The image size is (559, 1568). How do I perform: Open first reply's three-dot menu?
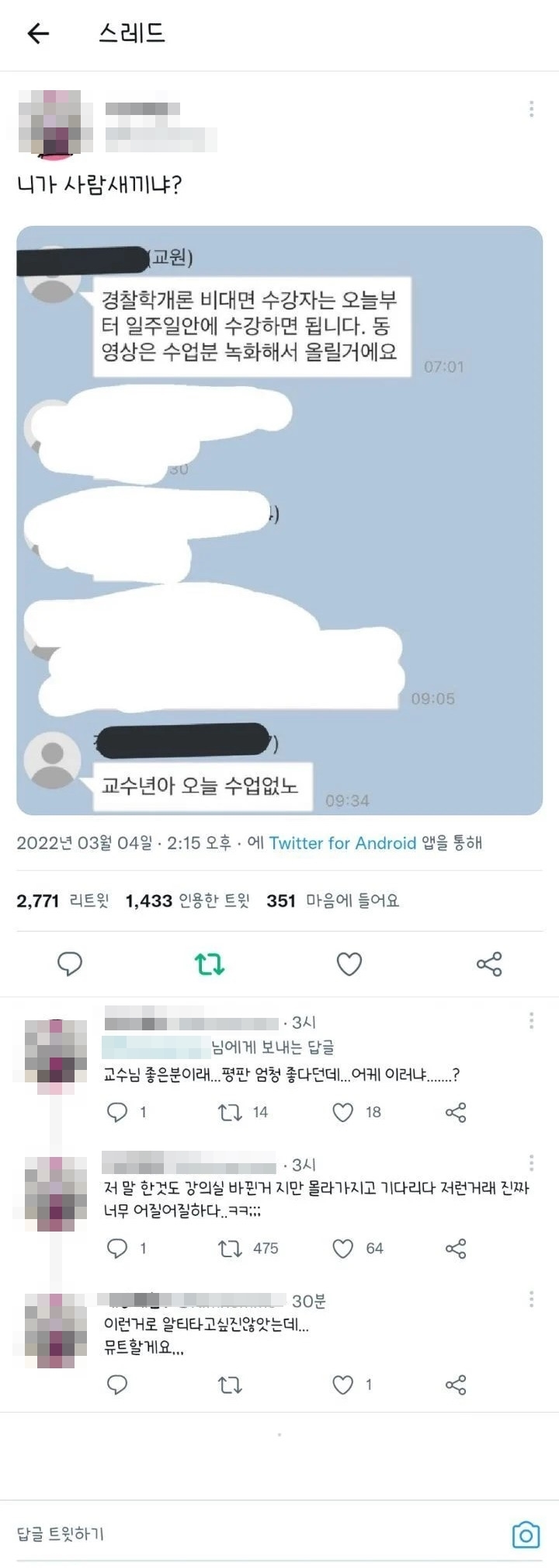point(531,1020)
